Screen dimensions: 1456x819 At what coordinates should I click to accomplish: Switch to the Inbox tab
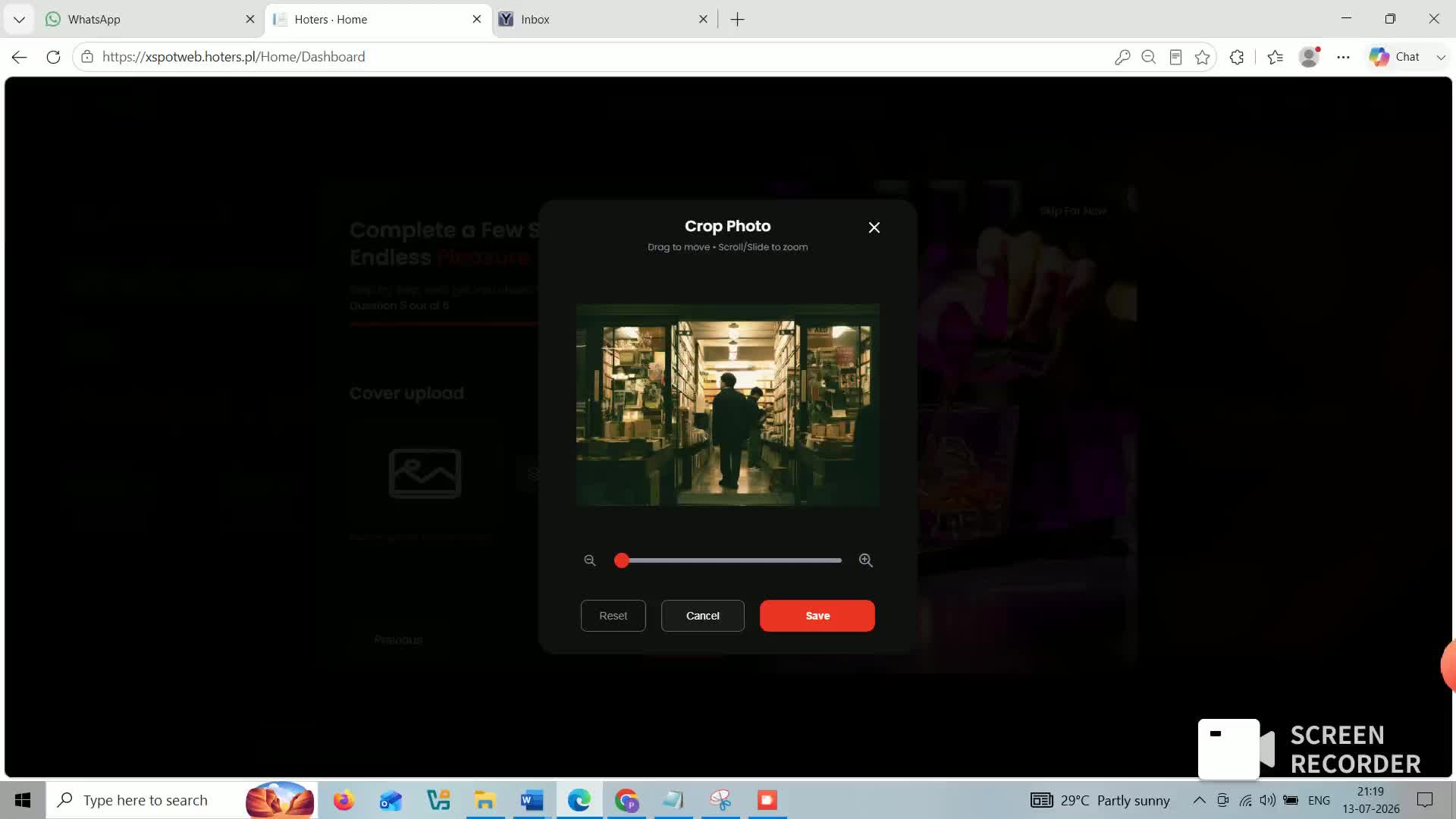click(x=604, y=20)
